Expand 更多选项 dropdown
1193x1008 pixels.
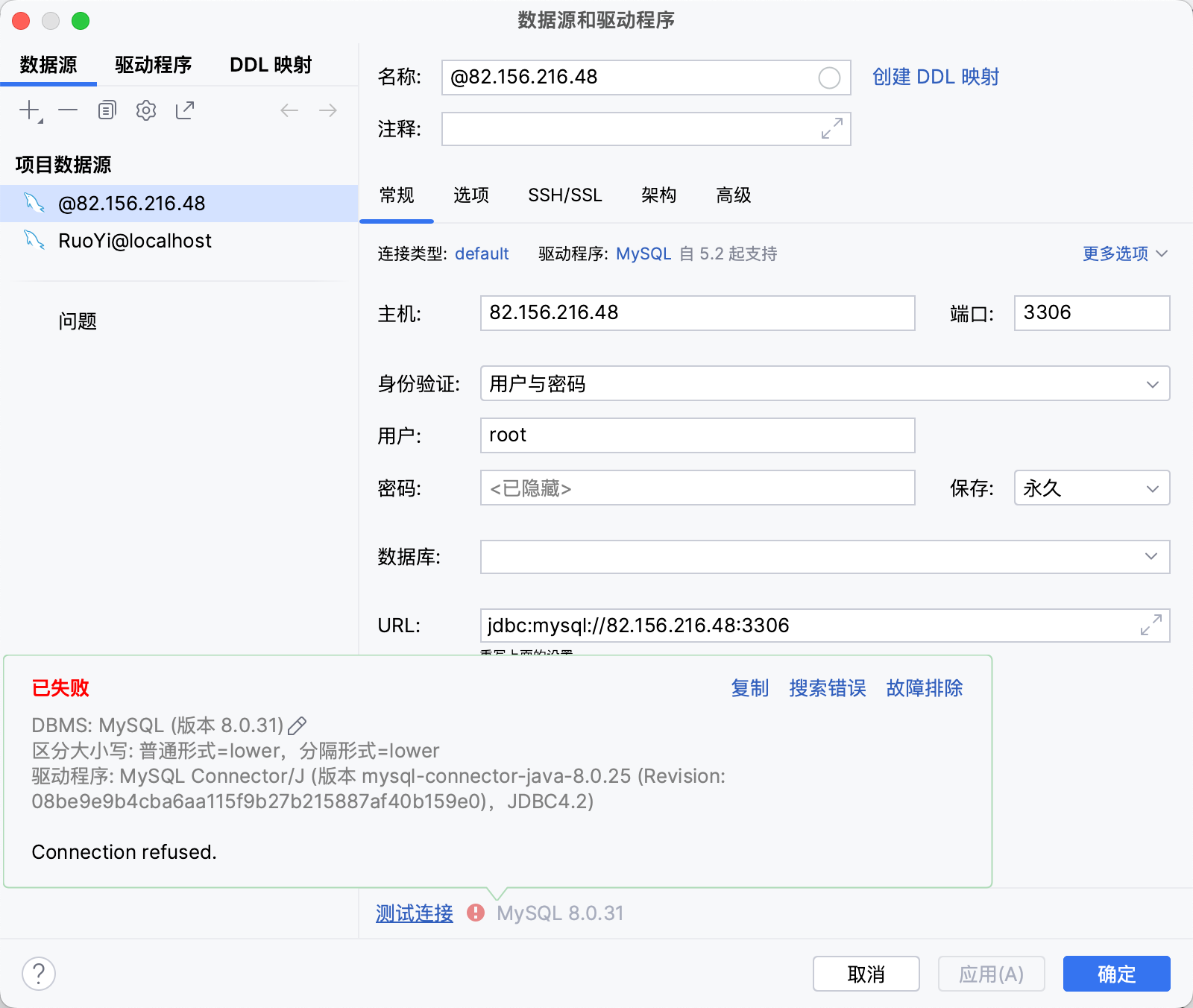[x=1124, y=253]
